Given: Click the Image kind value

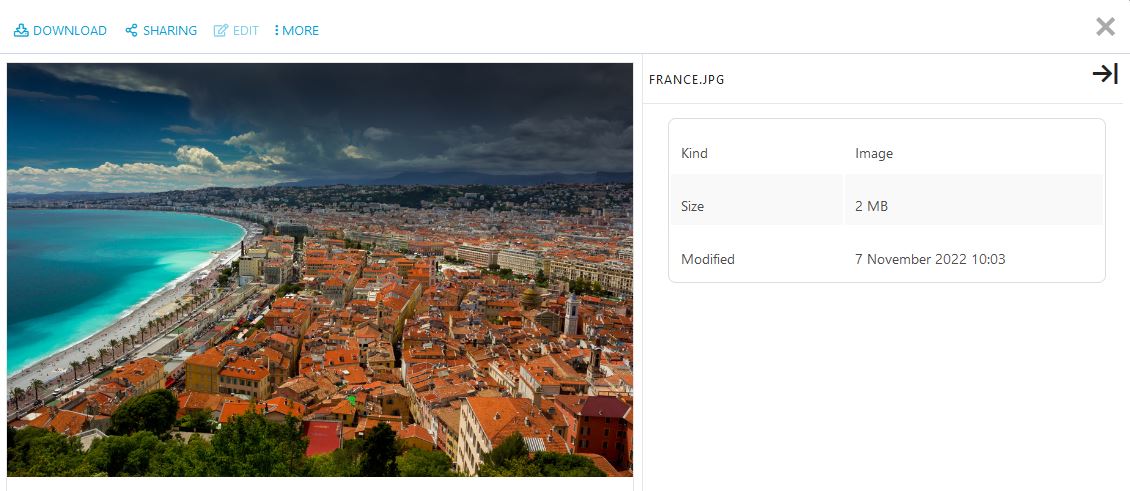Looking at the screenshot, I should coord(874,154).
